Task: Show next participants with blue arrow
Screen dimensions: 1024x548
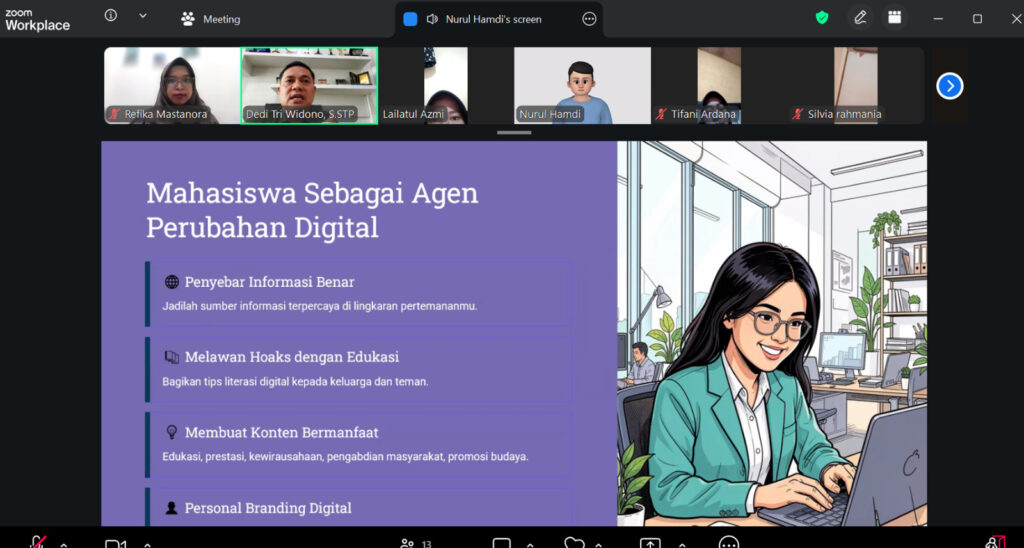Action: pos(950,86)
